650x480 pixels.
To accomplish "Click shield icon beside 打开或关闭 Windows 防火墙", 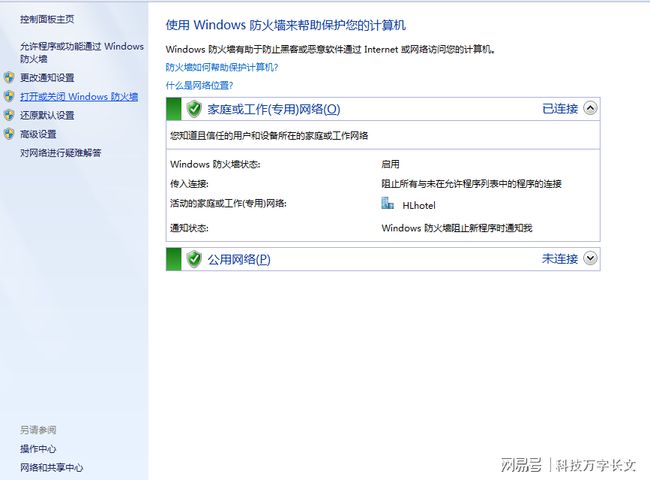I will point(9,96).
